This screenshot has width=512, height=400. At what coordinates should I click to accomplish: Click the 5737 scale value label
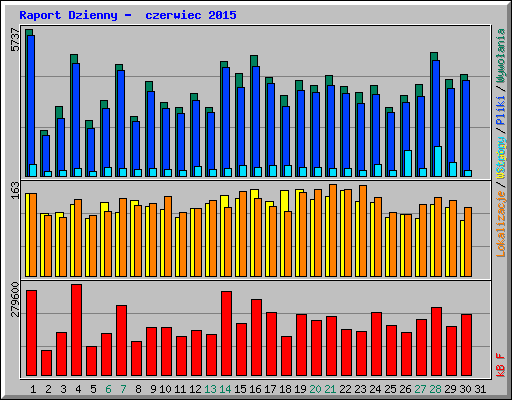click(15, 40)
